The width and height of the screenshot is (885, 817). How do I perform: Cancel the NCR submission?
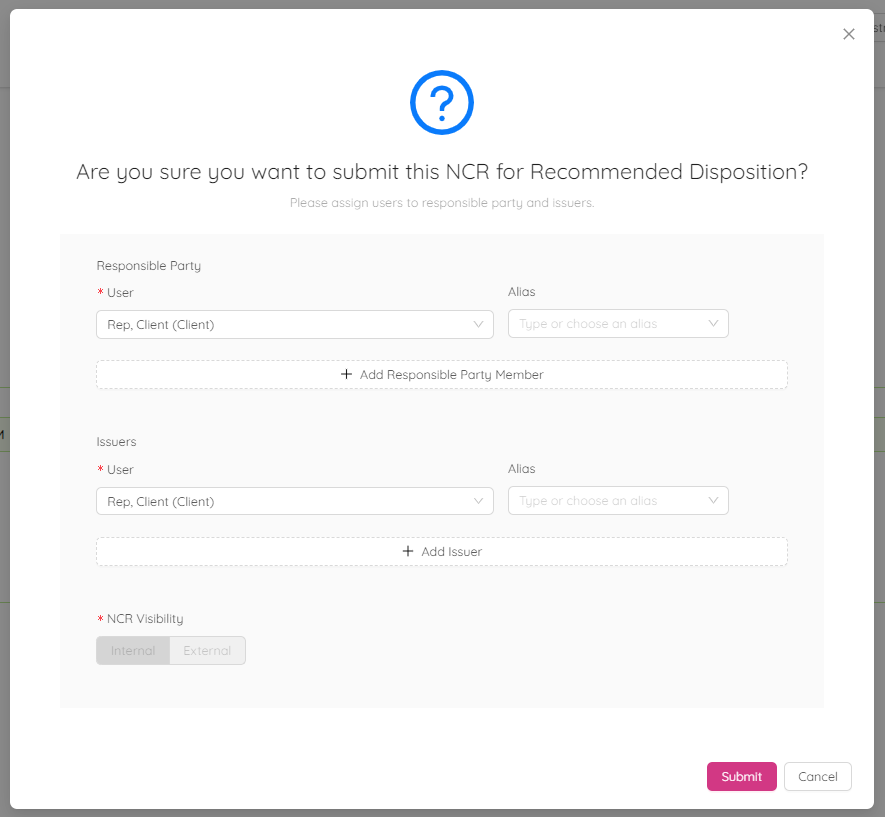click(x=817, y=776)
